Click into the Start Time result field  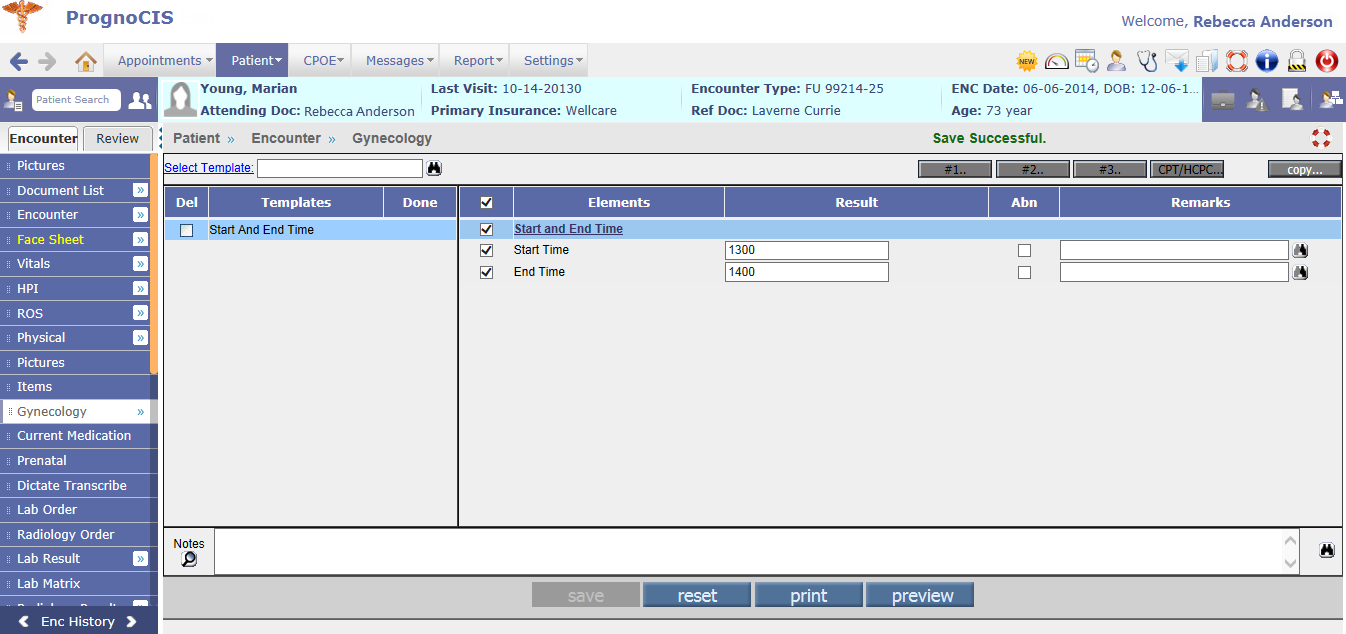point(807,250)
